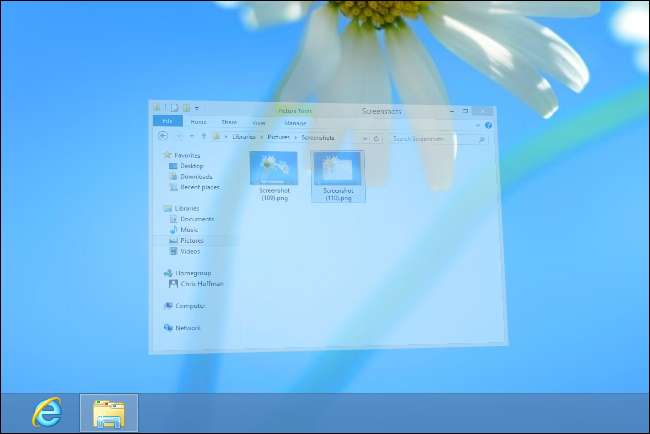Click the Pictures library icon

click(x=173, y=240)
